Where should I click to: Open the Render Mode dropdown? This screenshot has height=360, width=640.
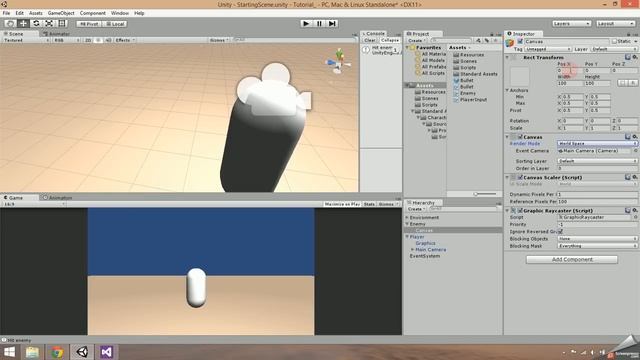pyautogui.click(x=597, y=144)
